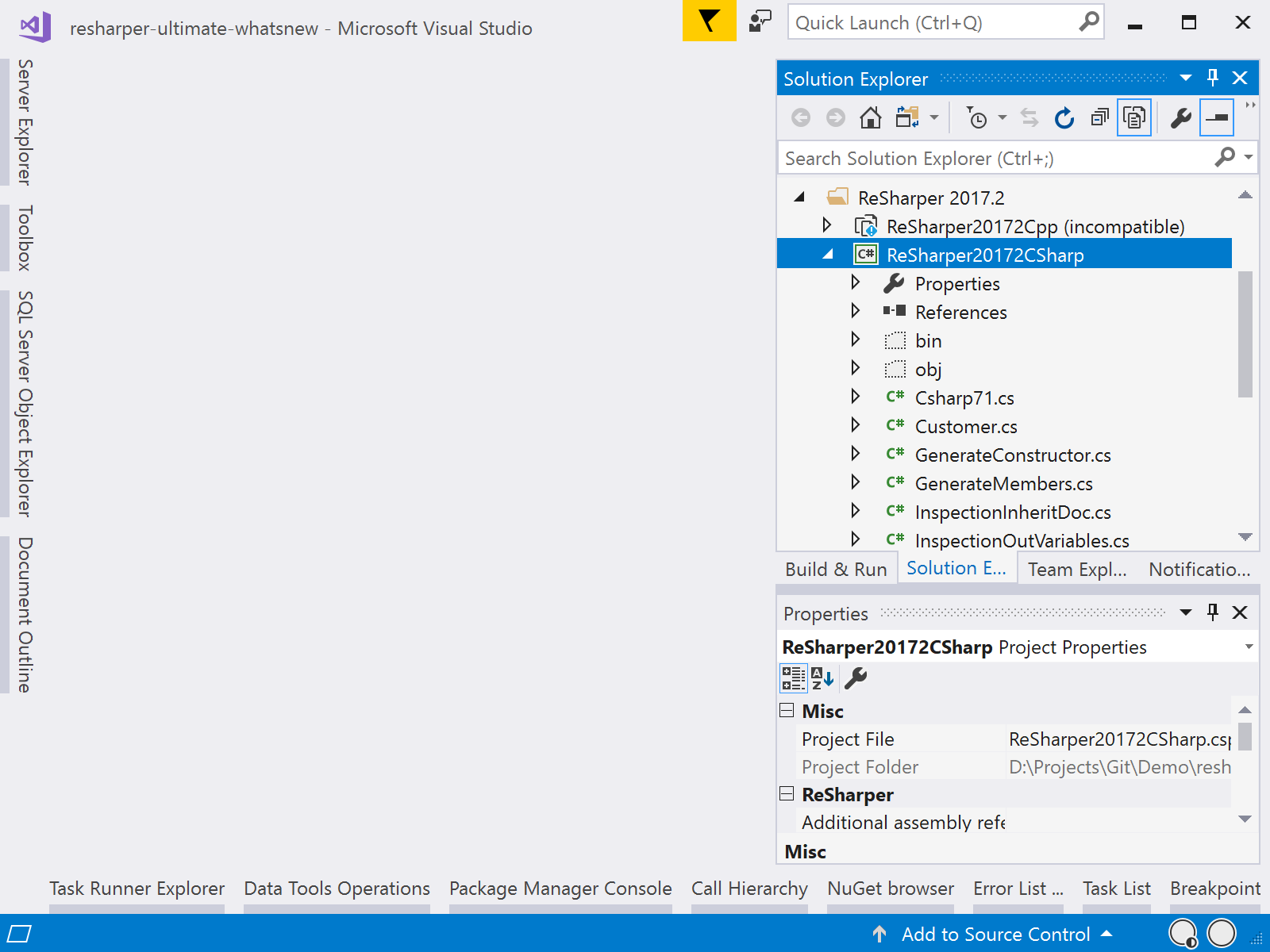Switch to the Notifications tab
This screenshot has width=1270, height=952.
pyautogui.click(x=1199, y=570)
